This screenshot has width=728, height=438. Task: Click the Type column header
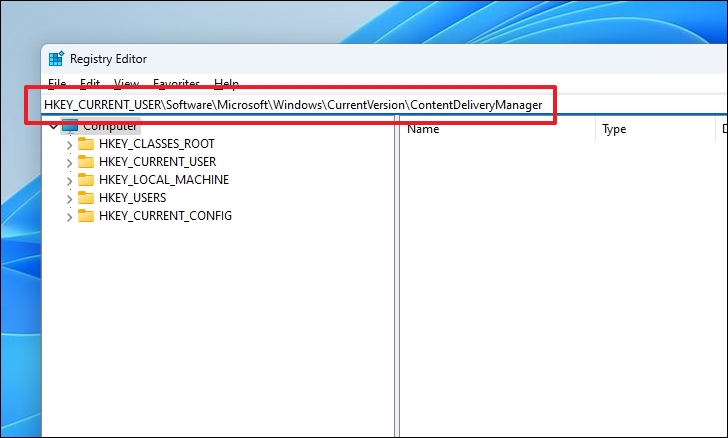click(x=656, y=129)
